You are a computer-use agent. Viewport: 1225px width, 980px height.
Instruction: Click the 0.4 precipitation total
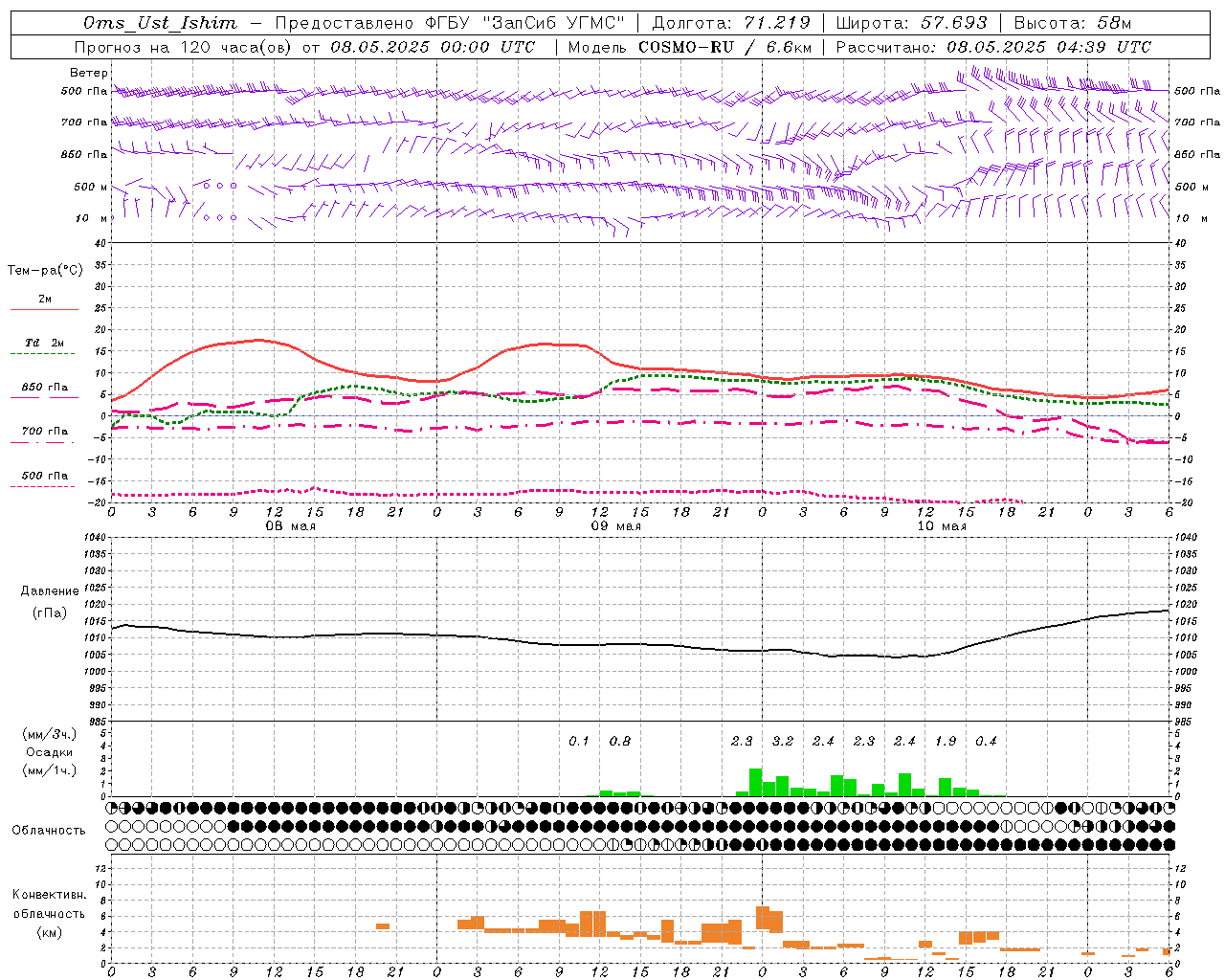[x=986, y=741]
